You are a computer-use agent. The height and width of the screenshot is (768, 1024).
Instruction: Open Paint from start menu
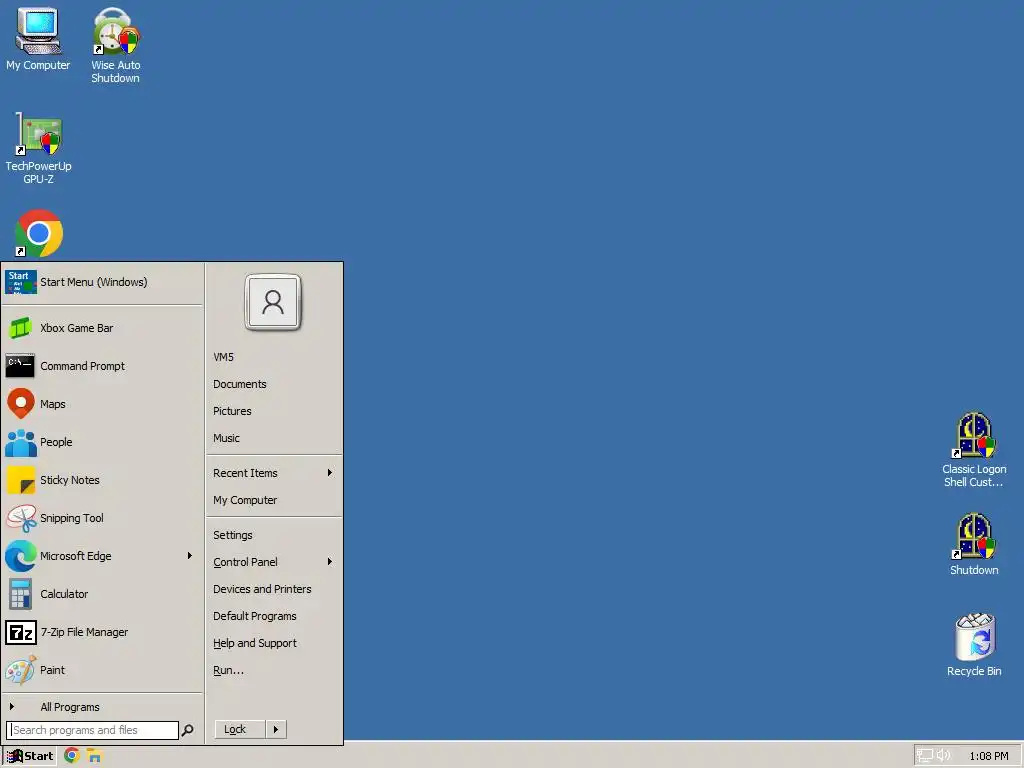pyautogui.click(x=103, y=670)
